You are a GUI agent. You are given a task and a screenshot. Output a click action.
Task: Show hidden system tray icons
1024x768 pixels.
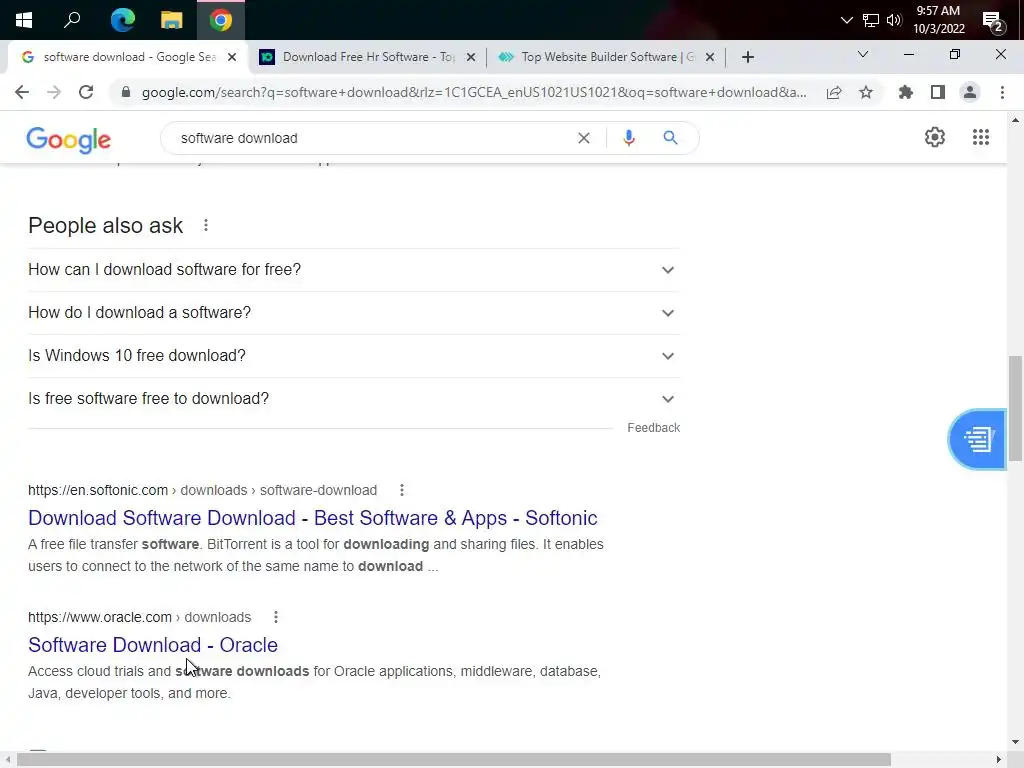coord(846,20)
